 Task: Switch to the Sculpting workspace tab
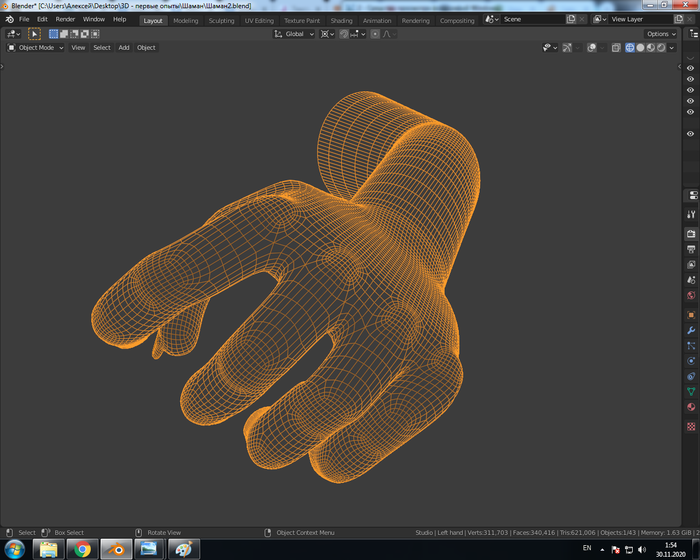tap(221, 20)
